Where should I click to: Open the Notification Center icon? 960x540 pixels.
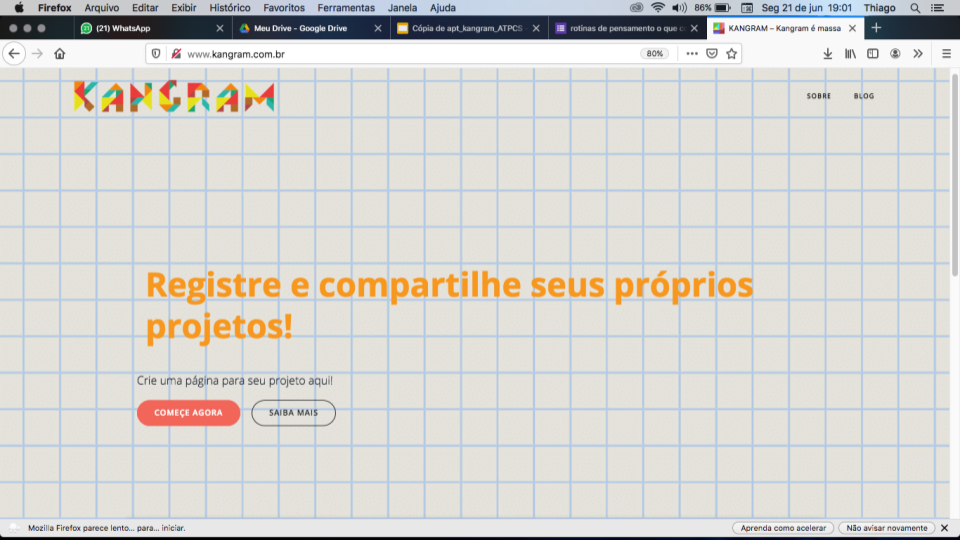pyautogui.click(x=937, y=8)
